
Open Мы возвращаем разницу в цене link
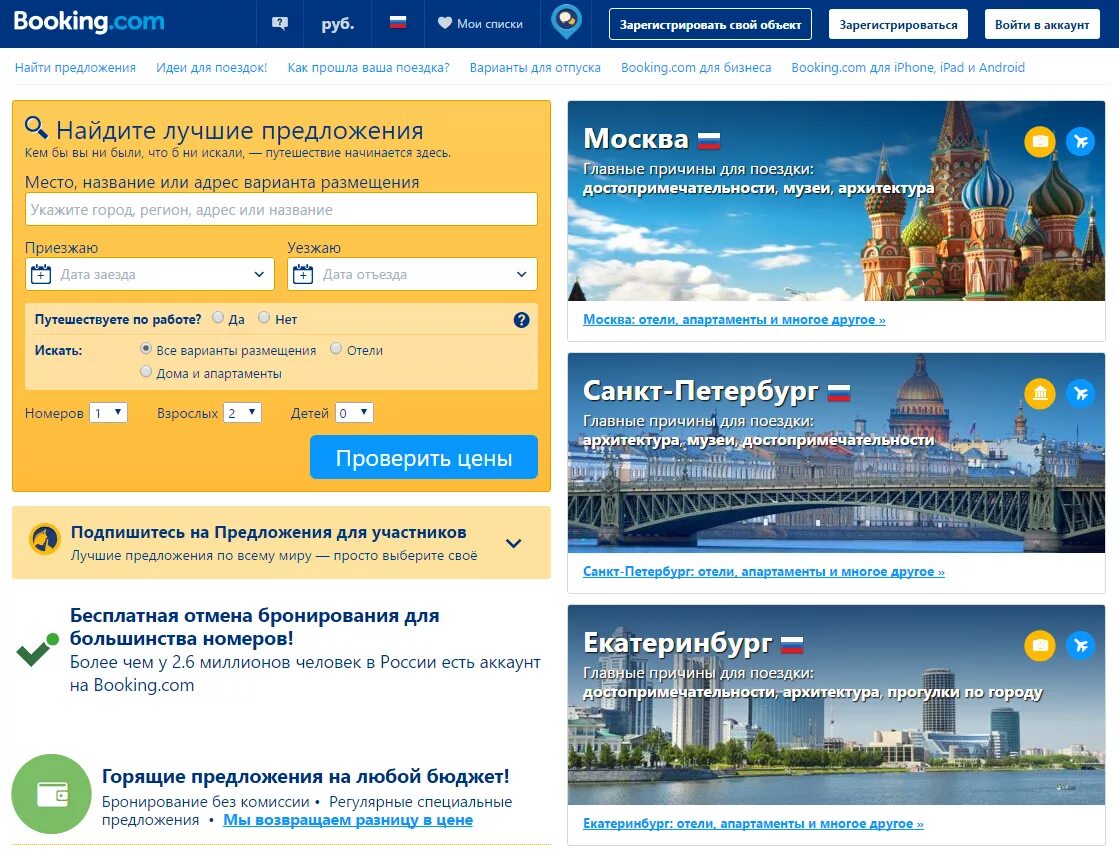(348, 820)
